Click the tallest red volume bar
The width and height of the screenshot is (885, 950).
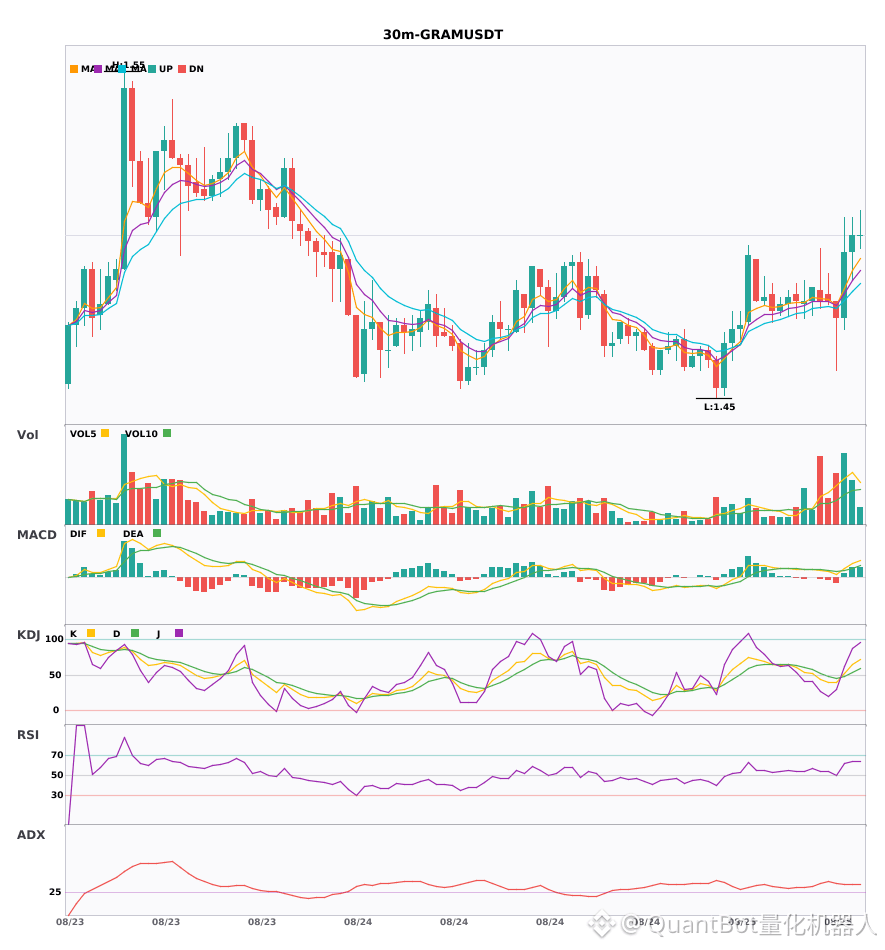tap(820, 490)
